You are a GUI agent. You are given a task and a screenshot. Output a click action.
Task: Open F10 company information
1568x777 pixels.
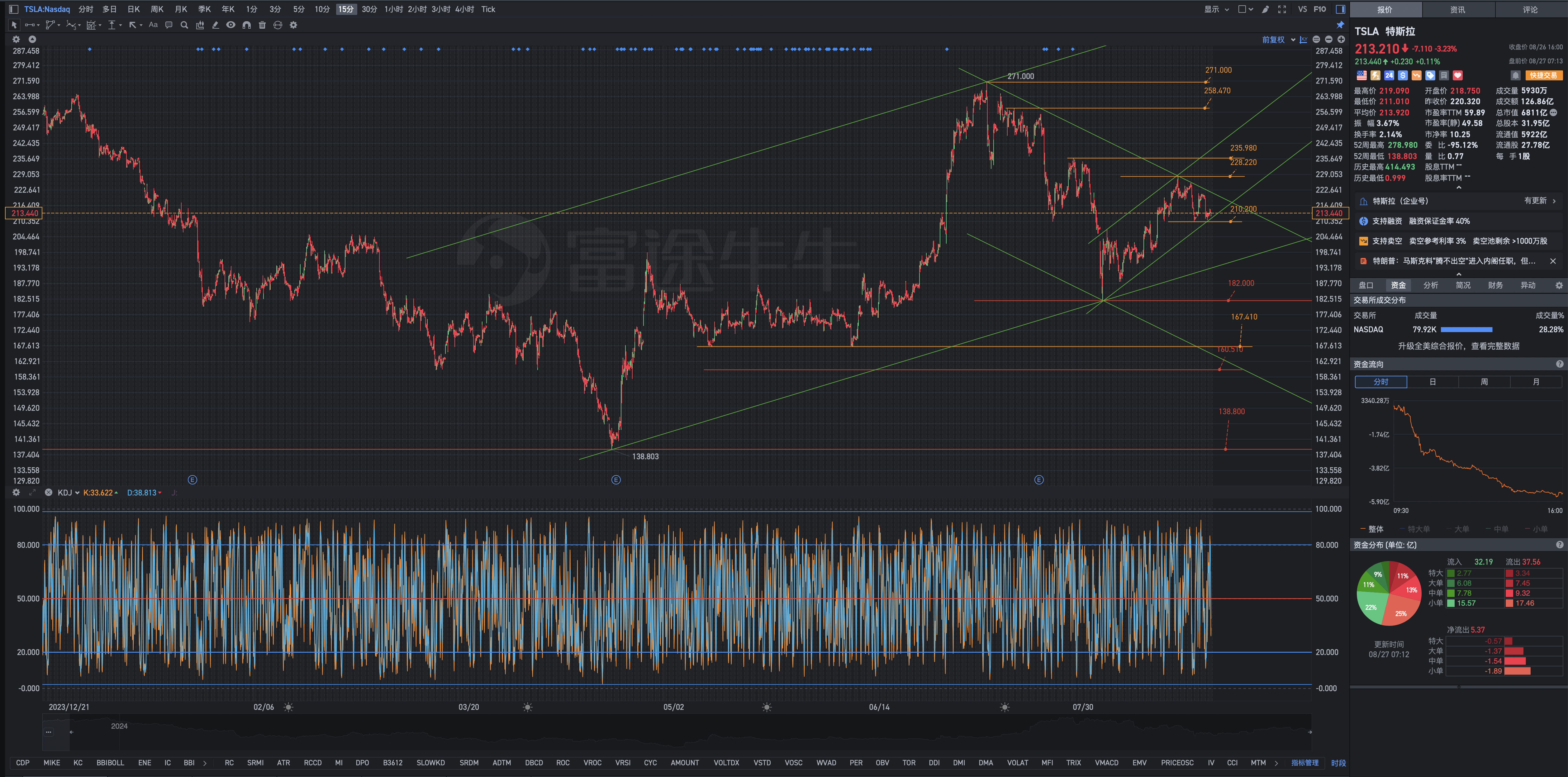click(1320, 9)
